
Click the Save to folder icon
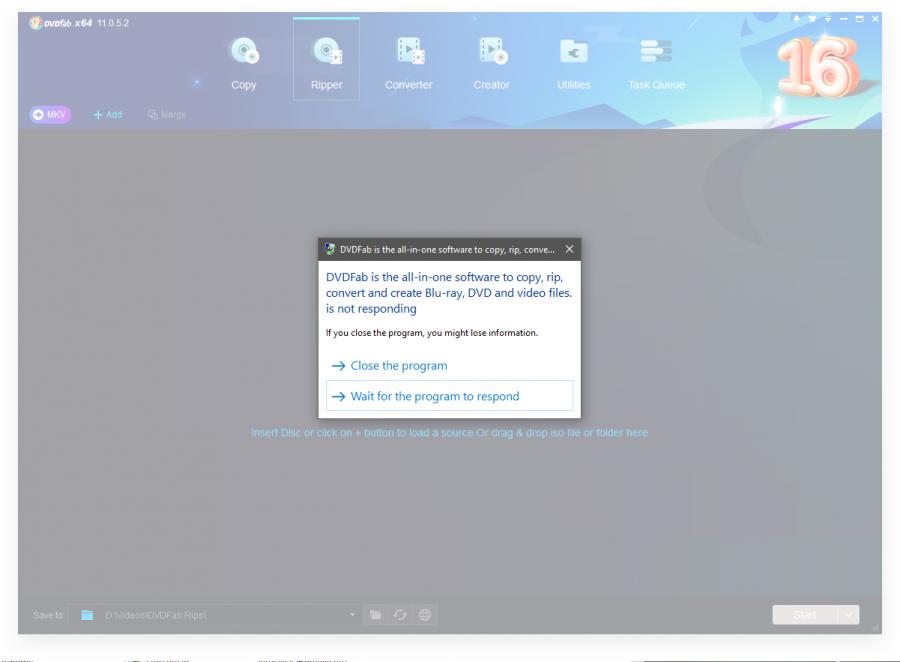(x=87, y=615)
